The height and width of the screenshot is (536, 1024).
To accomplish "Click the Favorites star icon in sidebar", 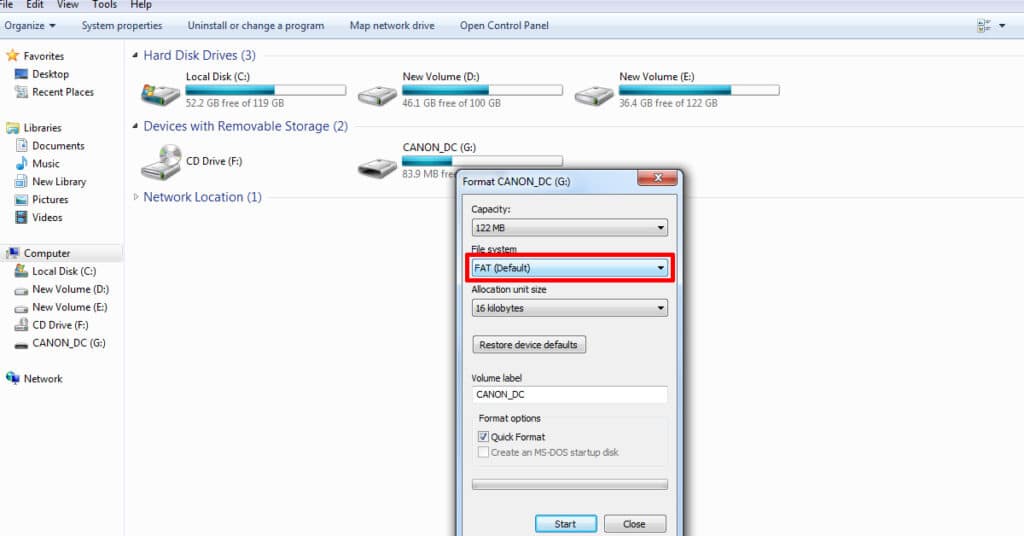I will 12,55.
